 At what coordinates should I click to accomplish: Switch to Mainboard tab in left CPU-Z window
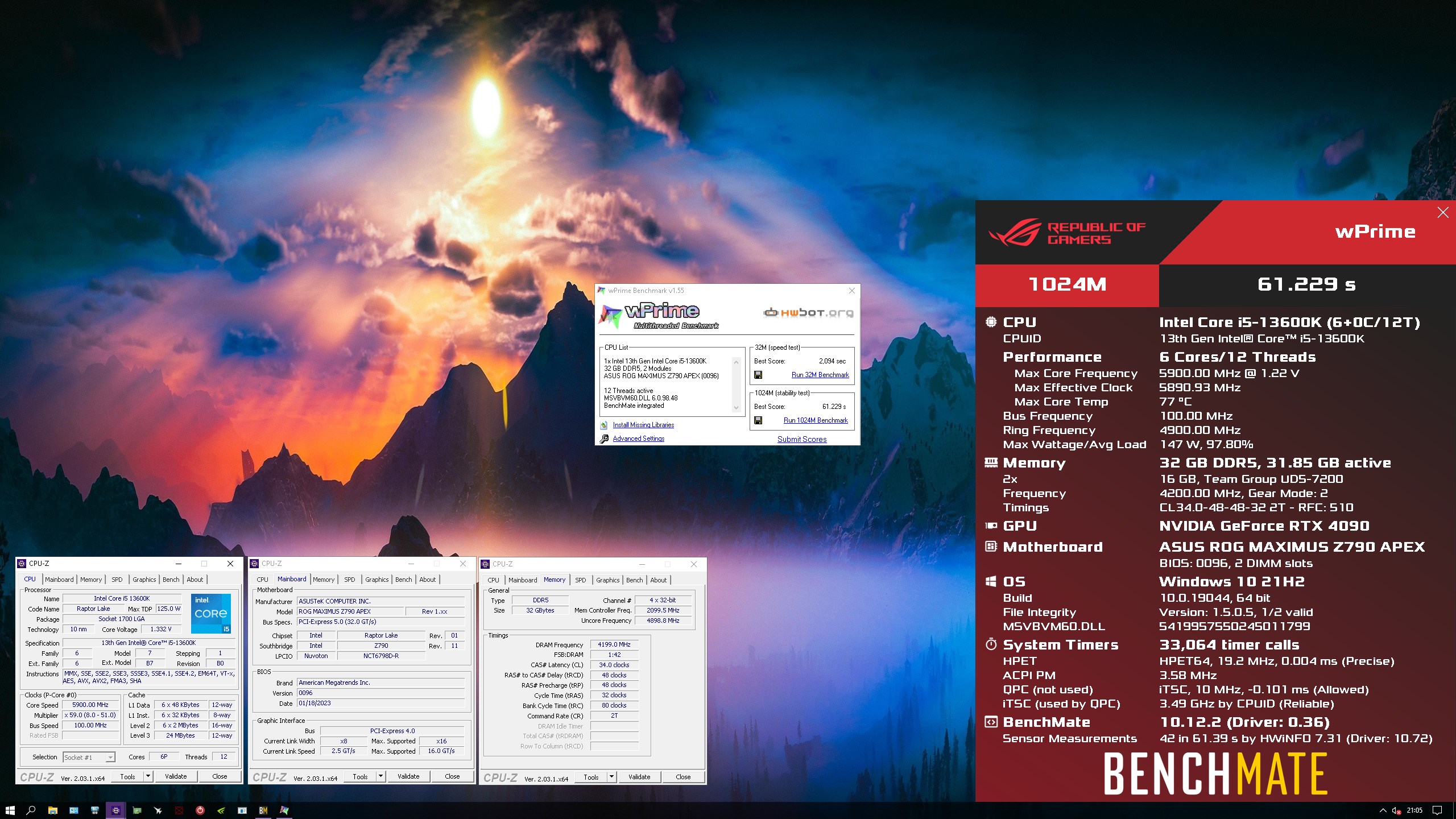59,580
